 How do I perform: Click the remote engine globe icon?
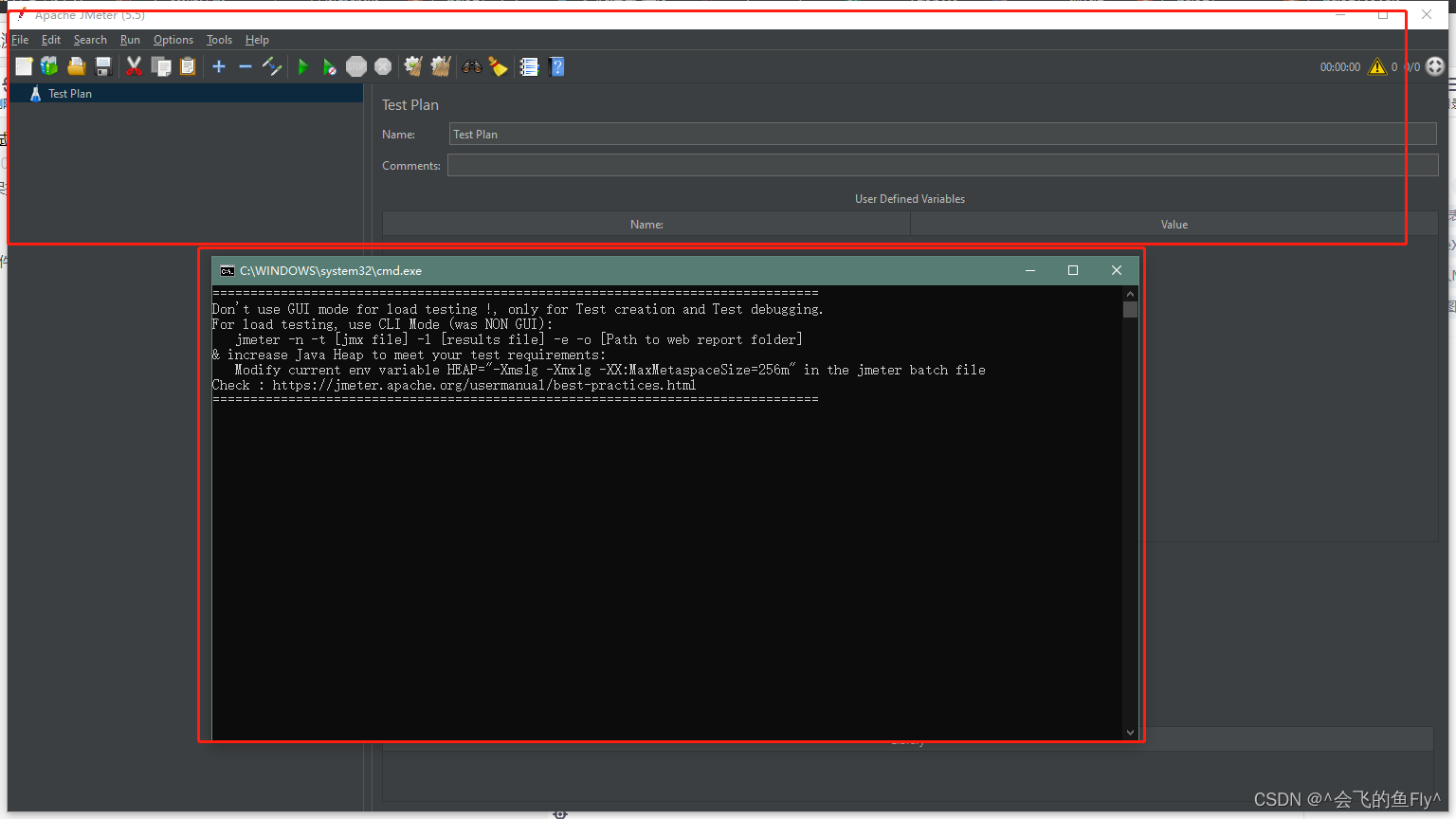click(x=1435, y=66)
